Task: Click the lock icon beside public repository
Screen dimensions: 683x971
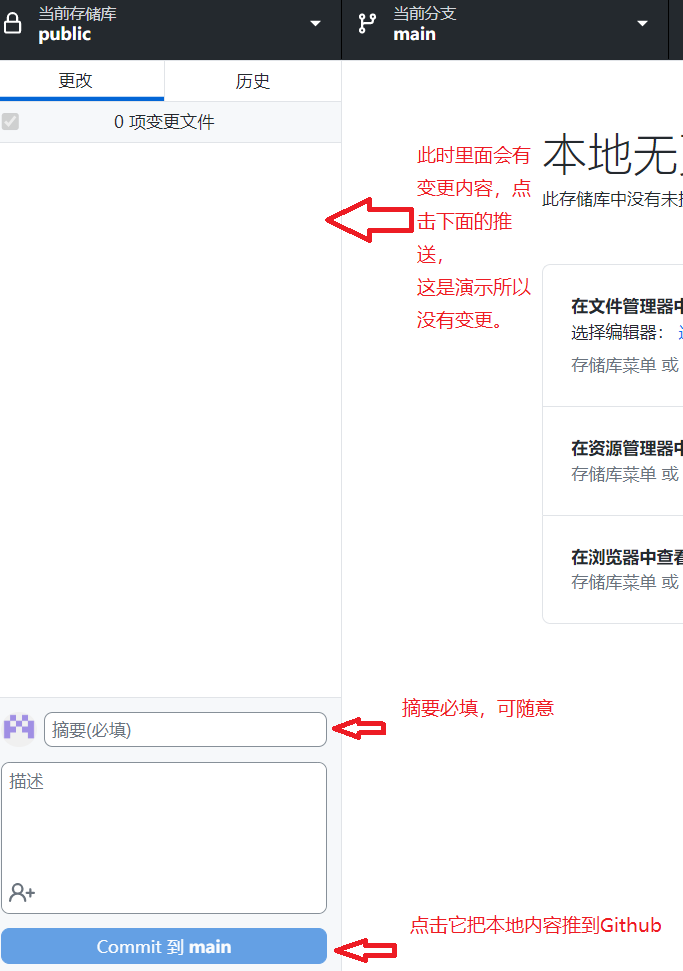Action: 12,24
